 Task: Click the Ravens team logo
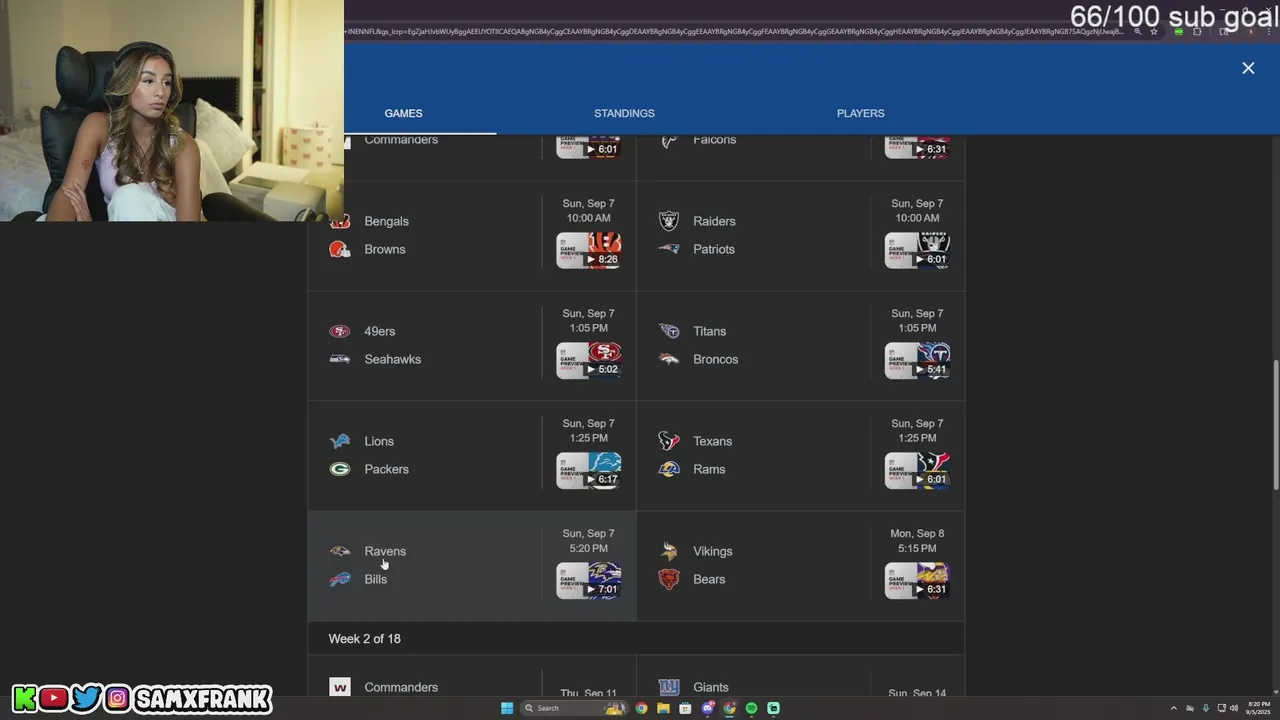click(340, 551)
